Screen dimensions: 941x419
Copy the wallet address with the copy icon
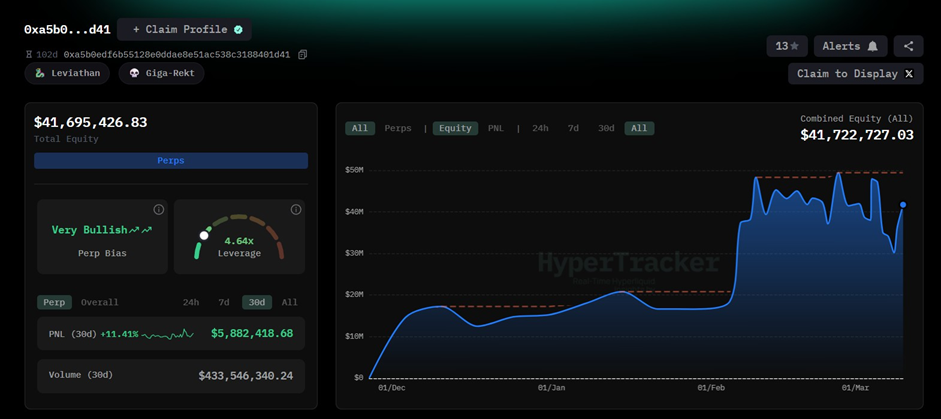[x=303, y=54]
